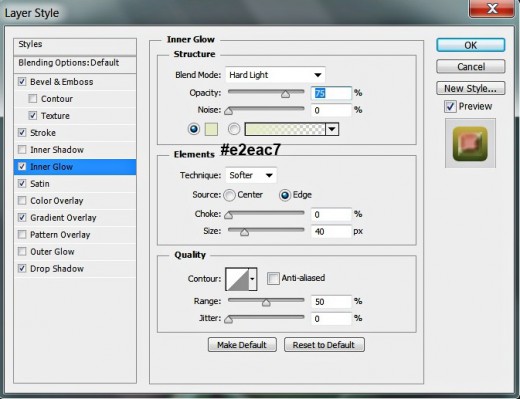
Task: Select the solid color radio button
Action: (194, 129)
